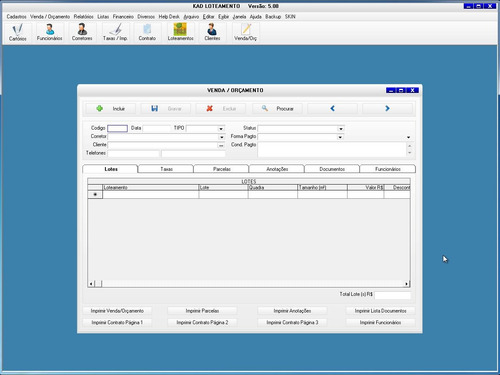Expand the Status dropdown
500x375 pixels.
[340, 129]
